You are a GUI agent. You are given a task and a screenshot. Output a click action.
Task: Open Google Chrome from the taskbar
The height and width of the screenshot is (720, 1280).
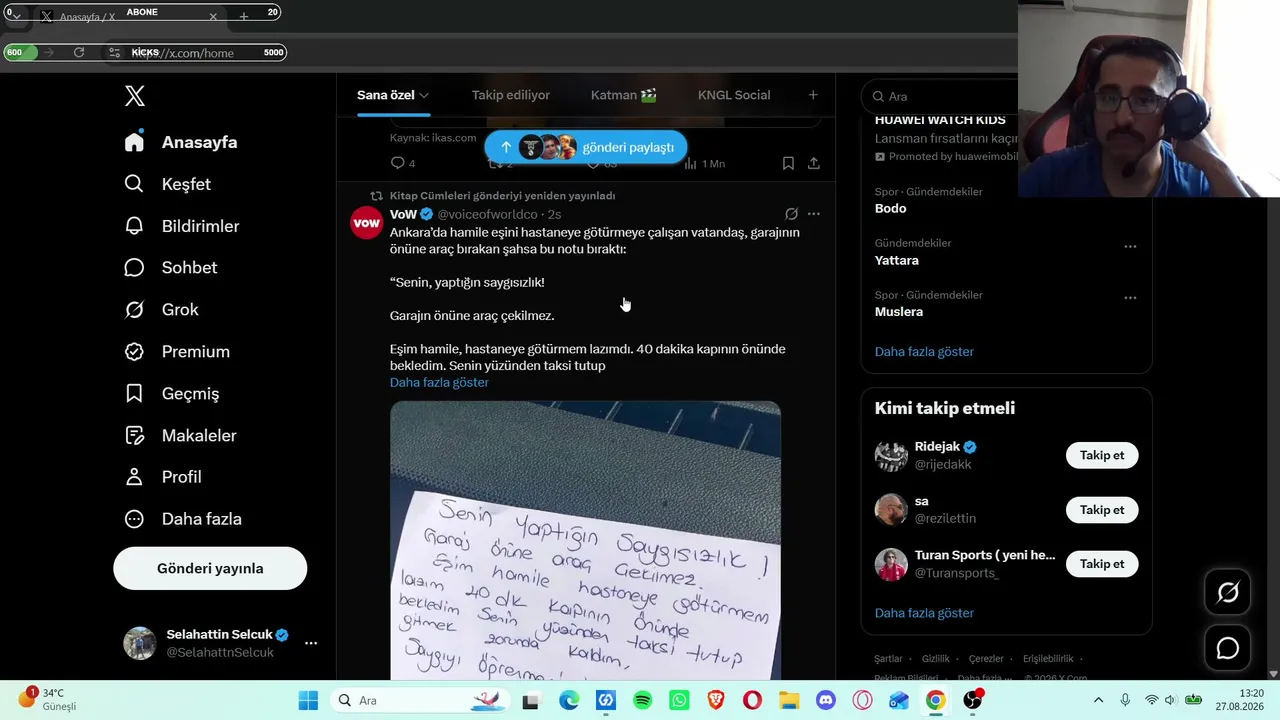pyautogui.click(x=935, y=700)
